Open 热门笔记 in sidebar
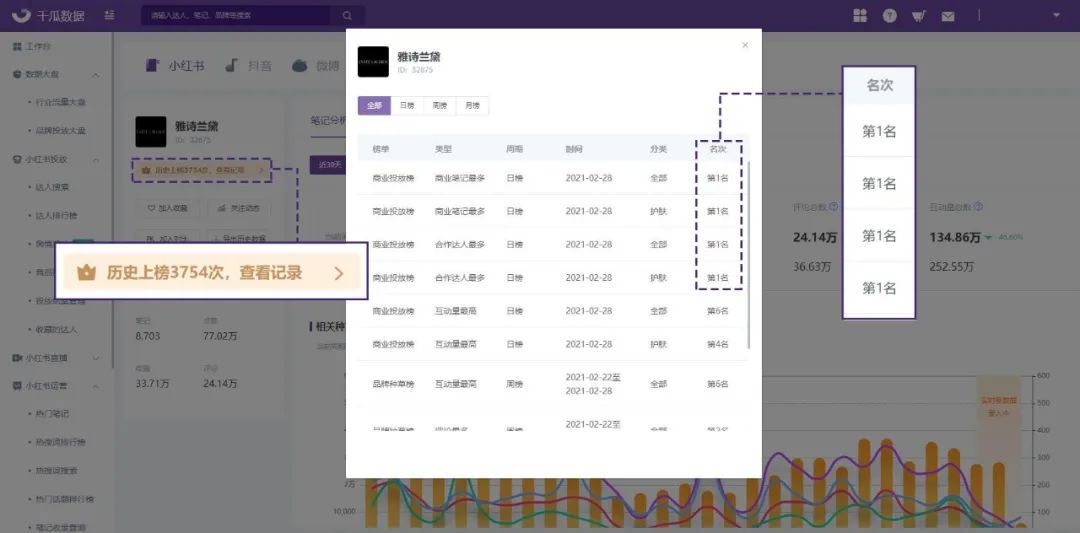1080x533 pixels. pos(52,414)
